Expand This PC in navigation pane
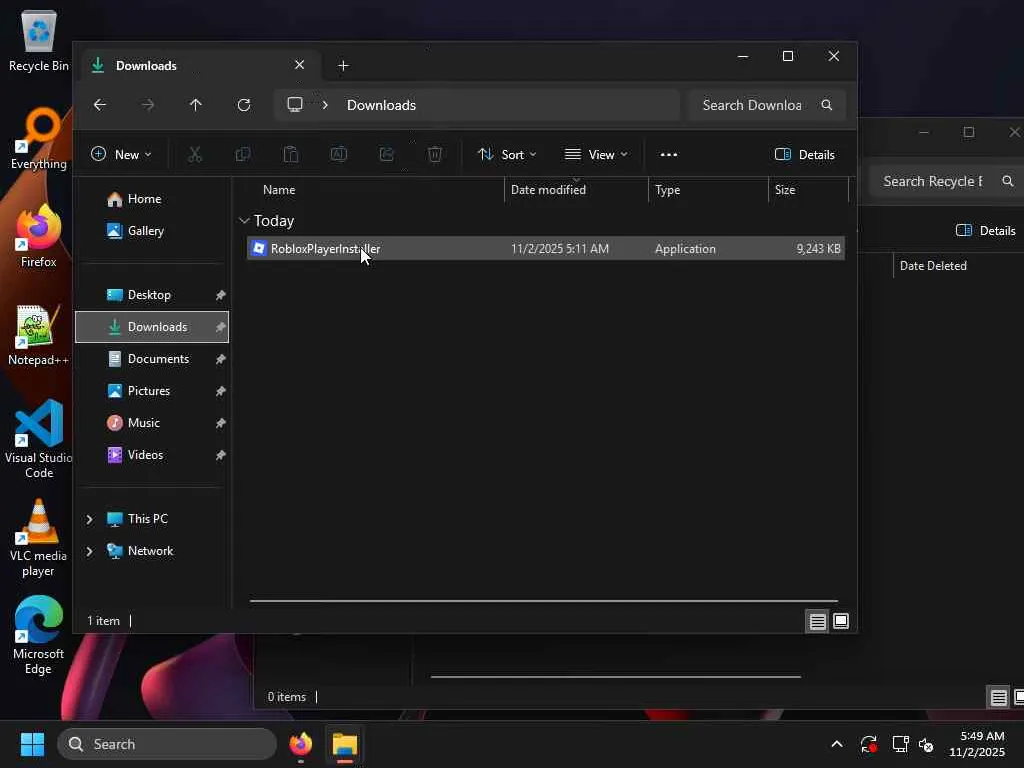Image resolution: width=1024 pixels, height=768 pixels. (89, 519)
